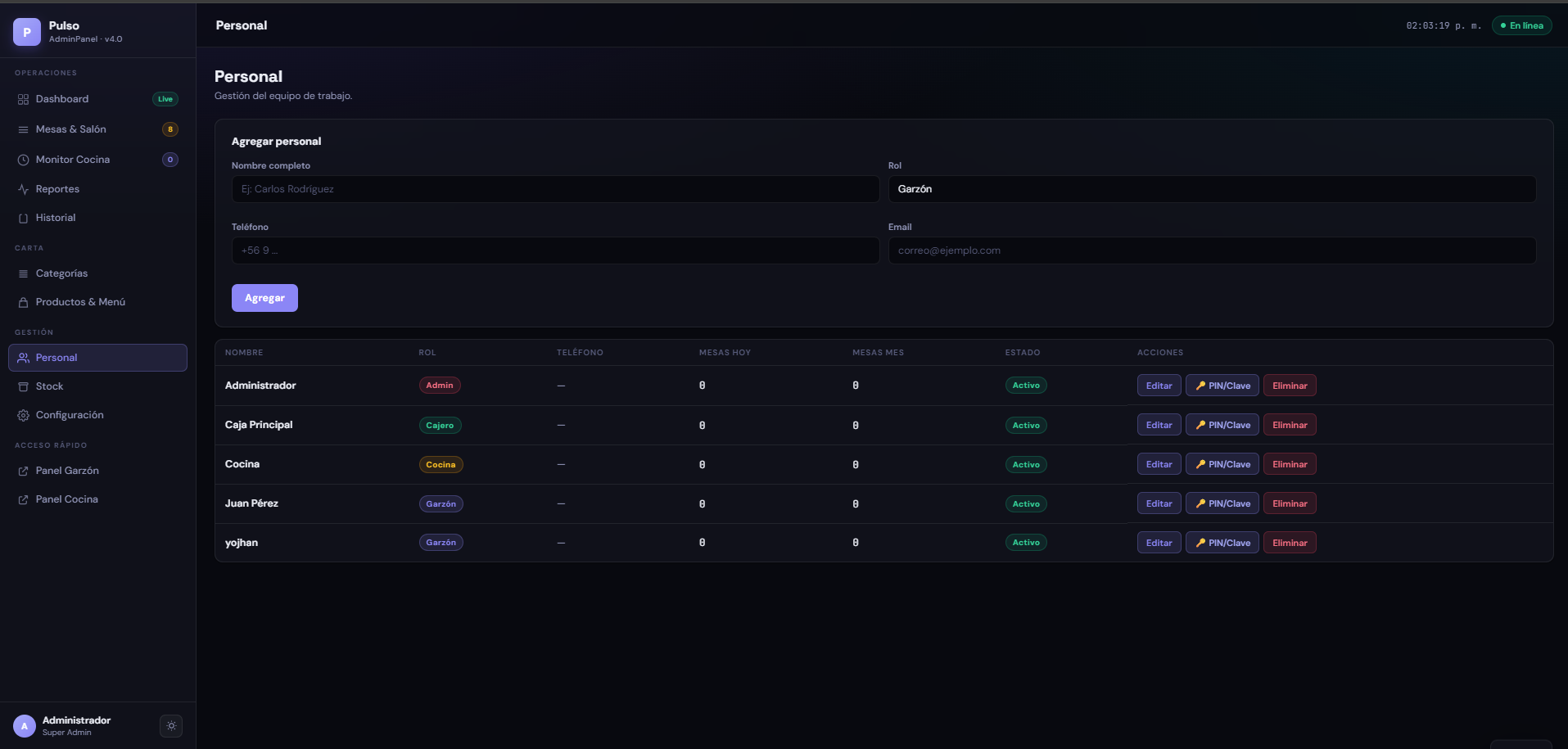The width and height of the screenshot is (1568, 749).
Task: Click the Panel Cocina external link icon
Action: pos(23,499)
